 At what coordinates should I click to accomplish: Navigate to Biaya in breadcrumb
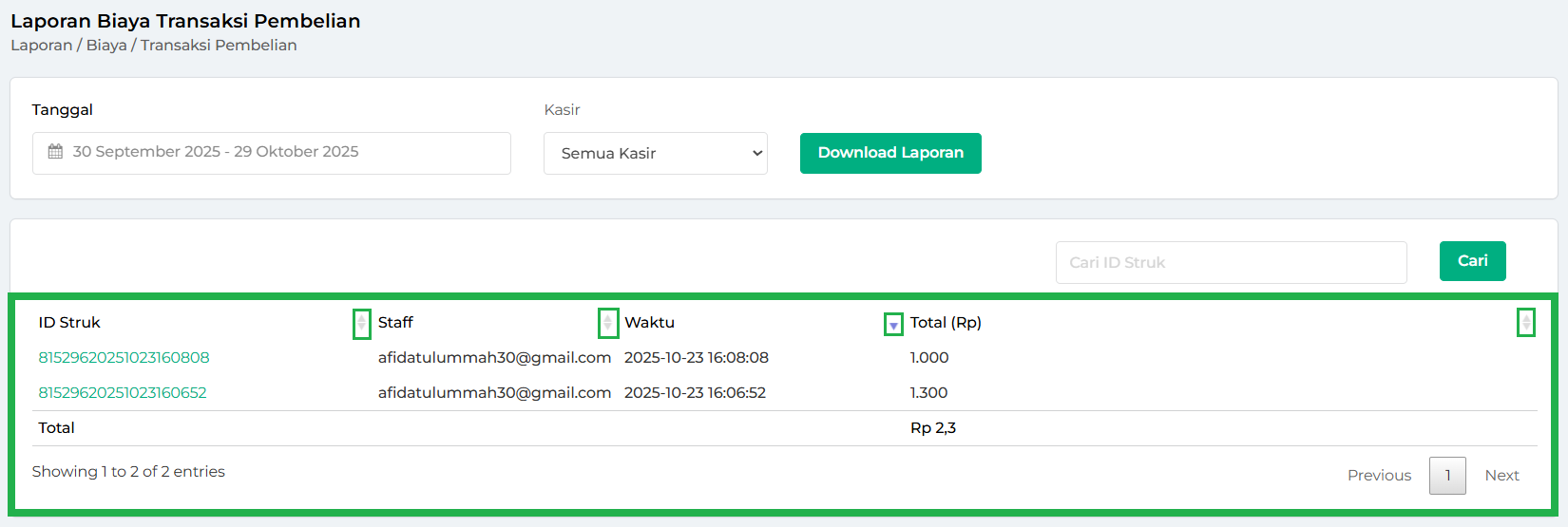click(106, 46)
